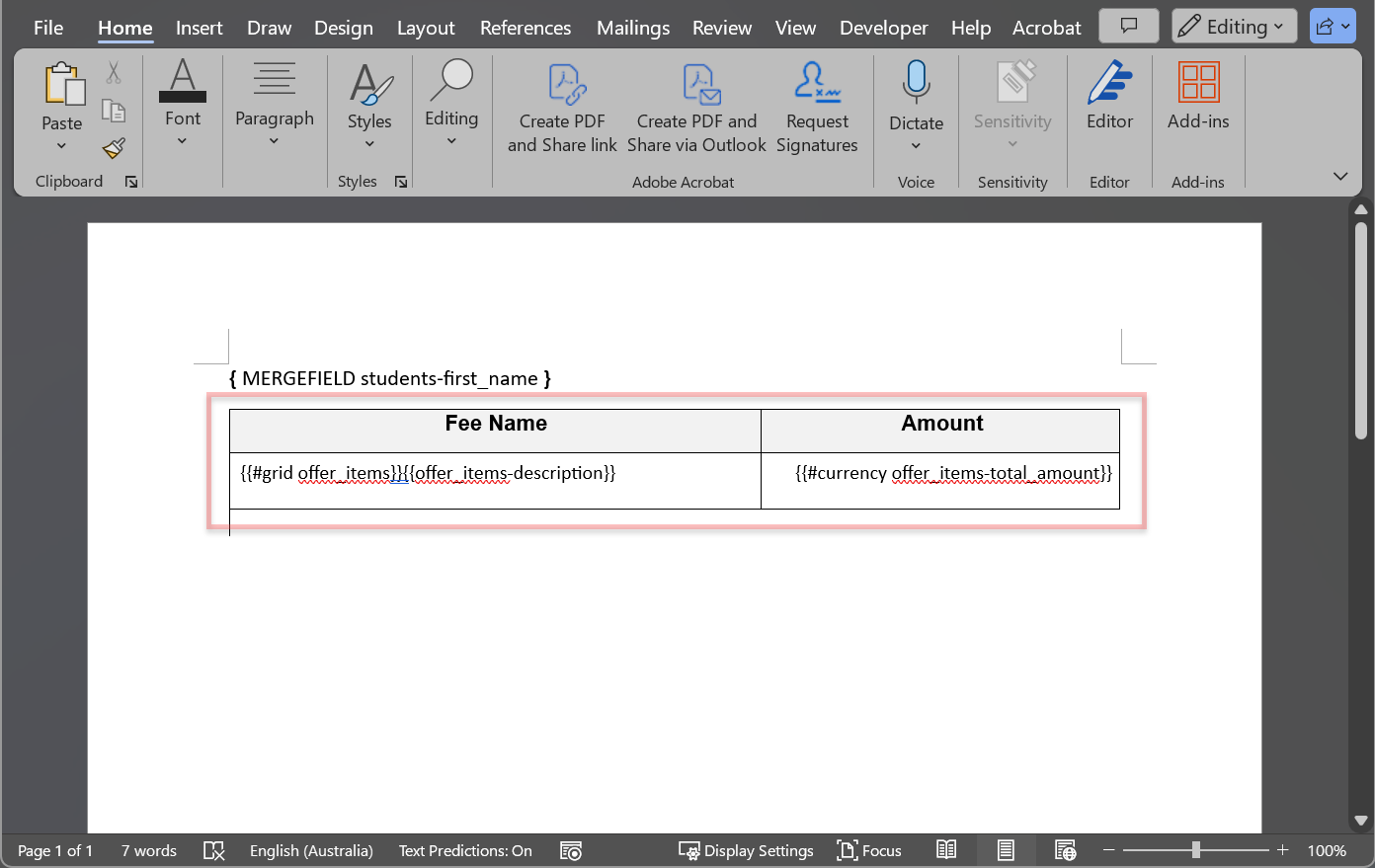Switch to the Mailings tab

coord(632,28)
